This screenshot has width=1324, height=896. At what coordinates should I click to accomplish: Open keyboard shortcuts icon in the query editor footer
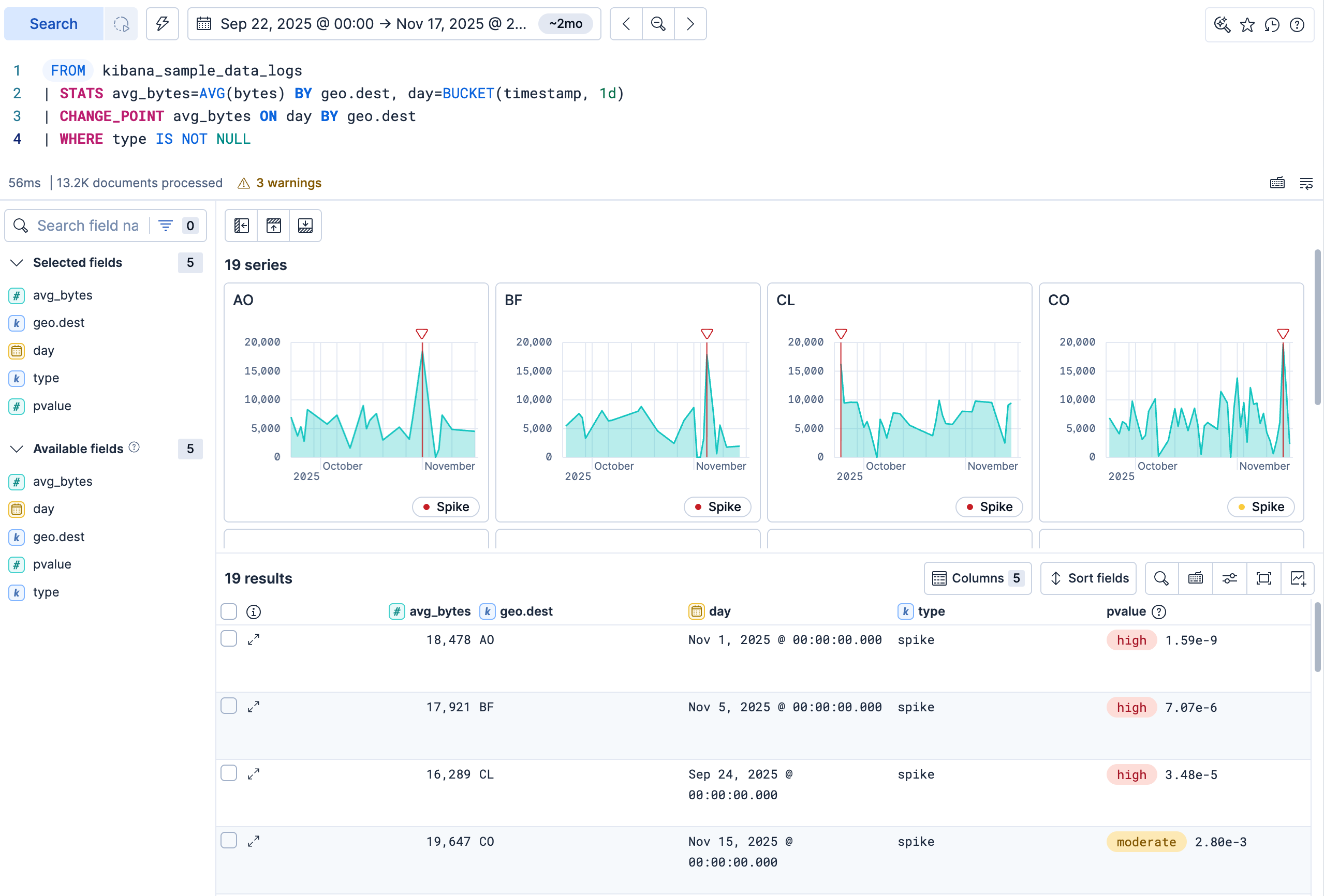tap(1277, 183)
